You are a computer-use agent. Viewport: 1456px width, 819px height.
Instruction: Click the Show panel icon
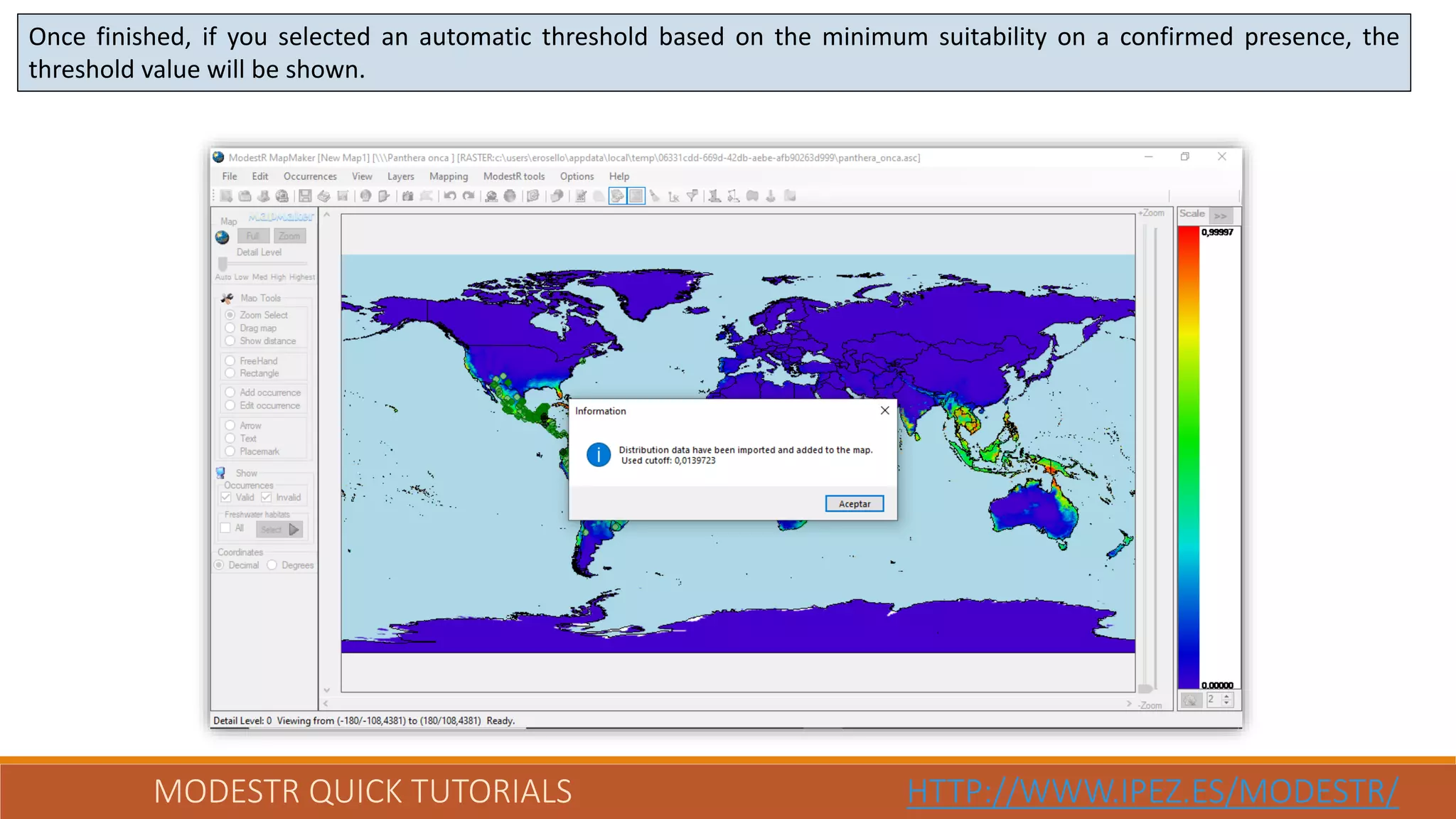(221, 473)
